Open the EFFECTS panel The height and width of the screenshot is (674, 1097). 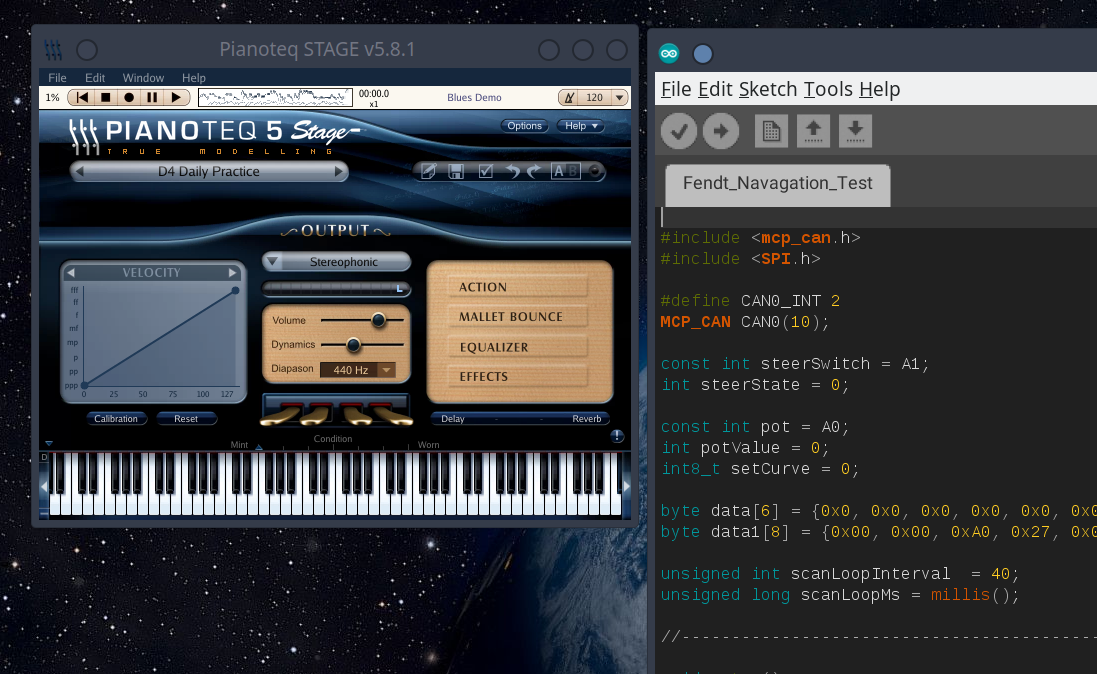pyautogui.click(x=517, y=377)
